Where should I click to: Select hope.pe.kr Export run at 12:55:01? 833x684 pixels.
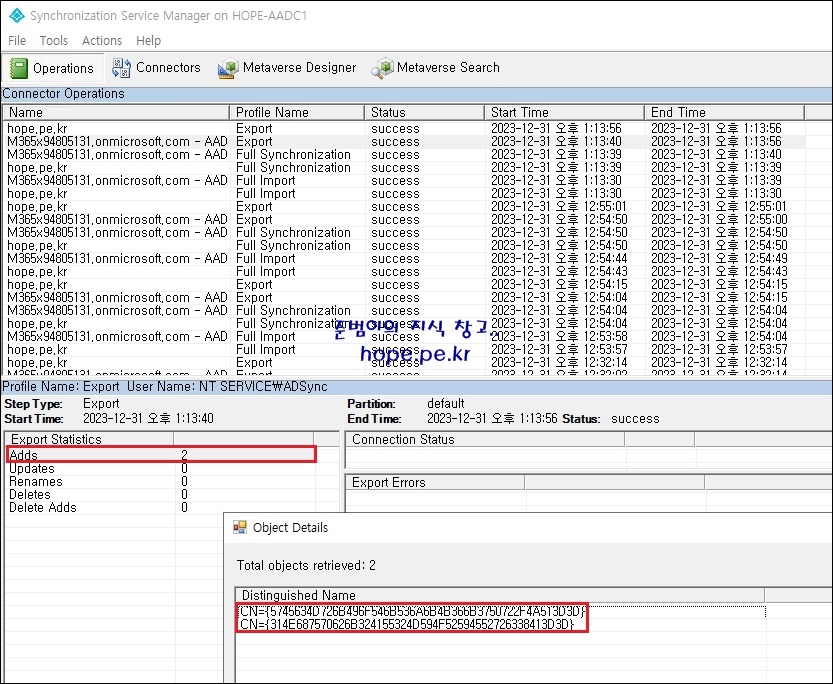405,207
